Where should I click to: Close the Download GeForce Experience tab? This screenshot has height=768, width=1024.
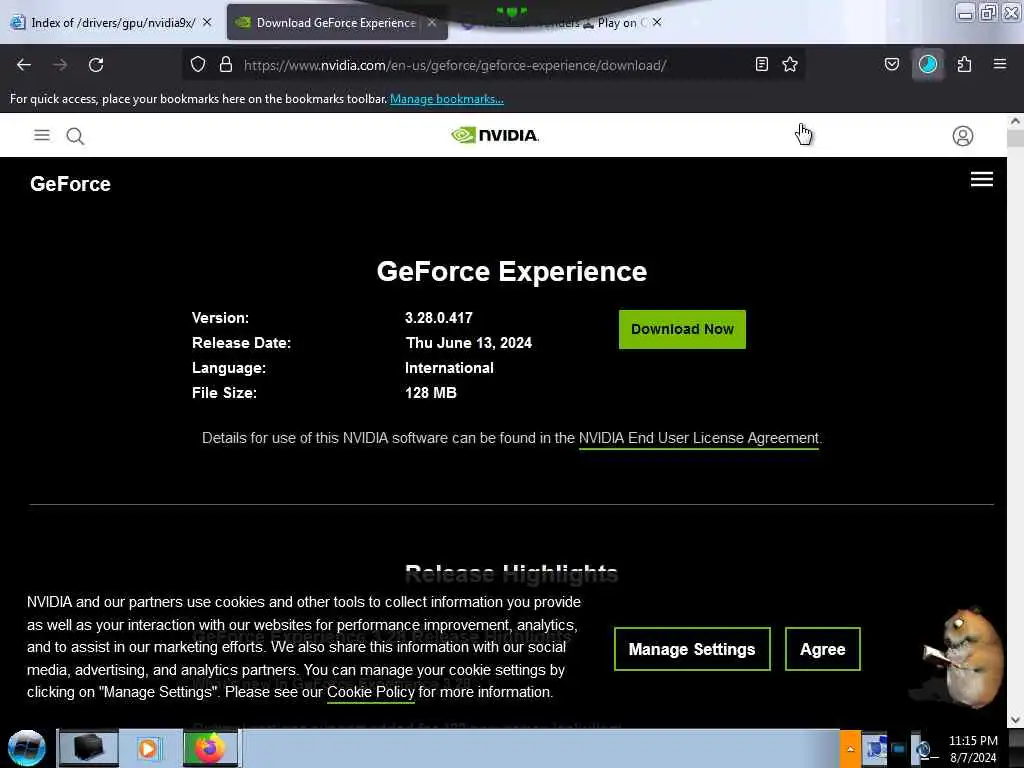point(432,22)
